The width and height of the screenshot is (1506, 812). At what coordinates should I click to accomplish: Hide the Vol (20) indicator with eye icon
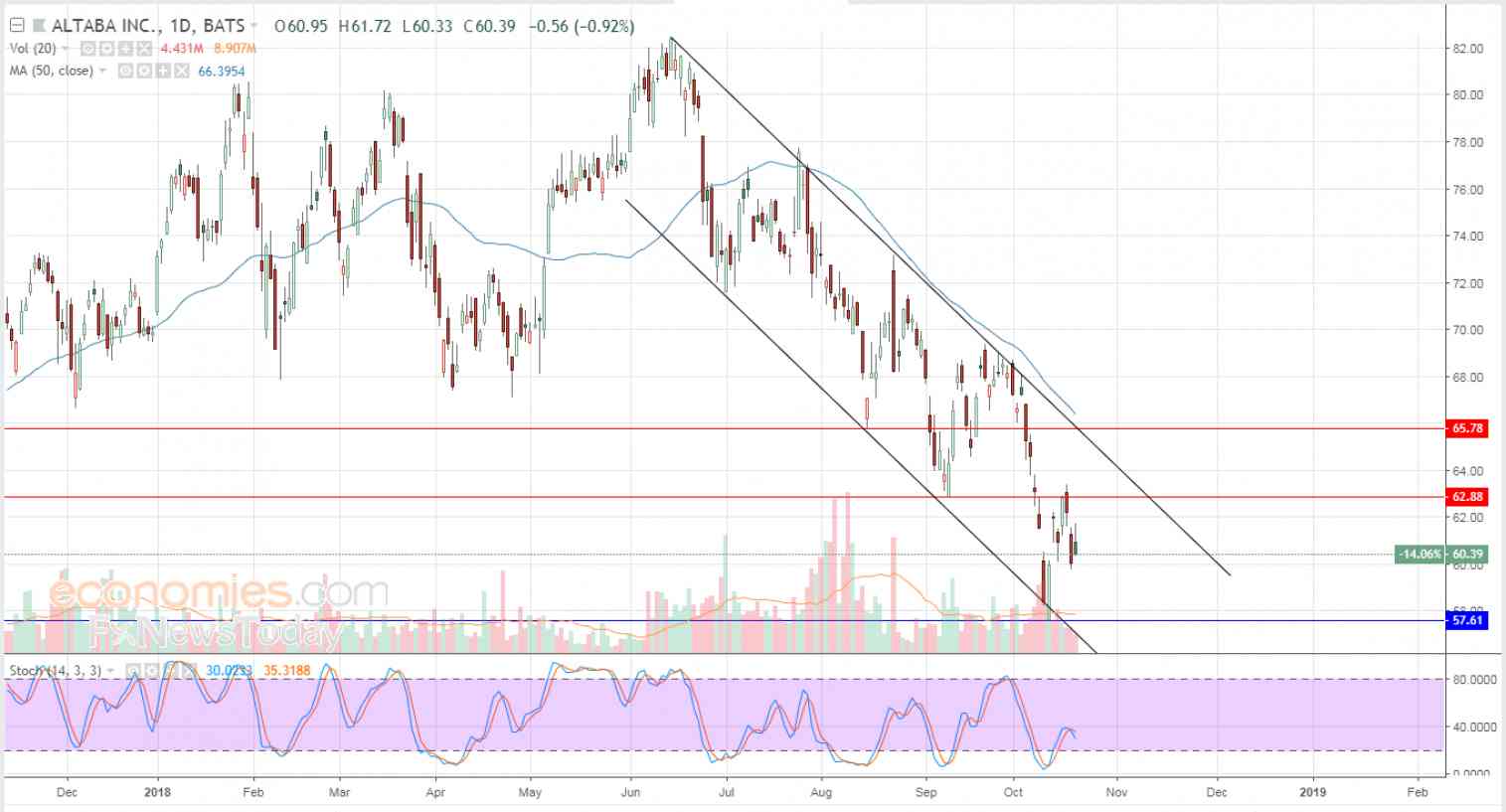pos(87,49)
